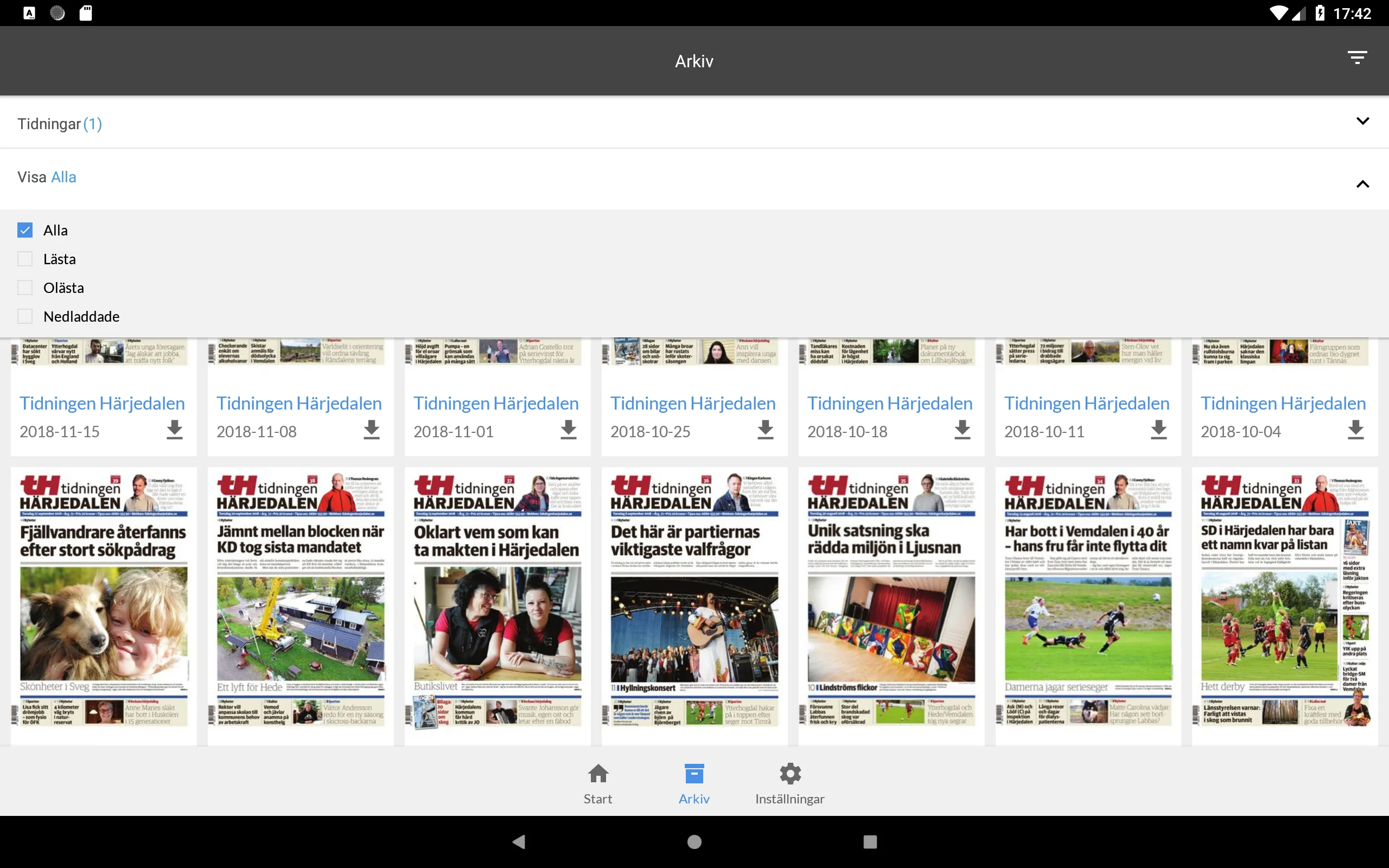Tap Android recent apps button
This screenshot has height=868, width=1389.
point(870,841)
